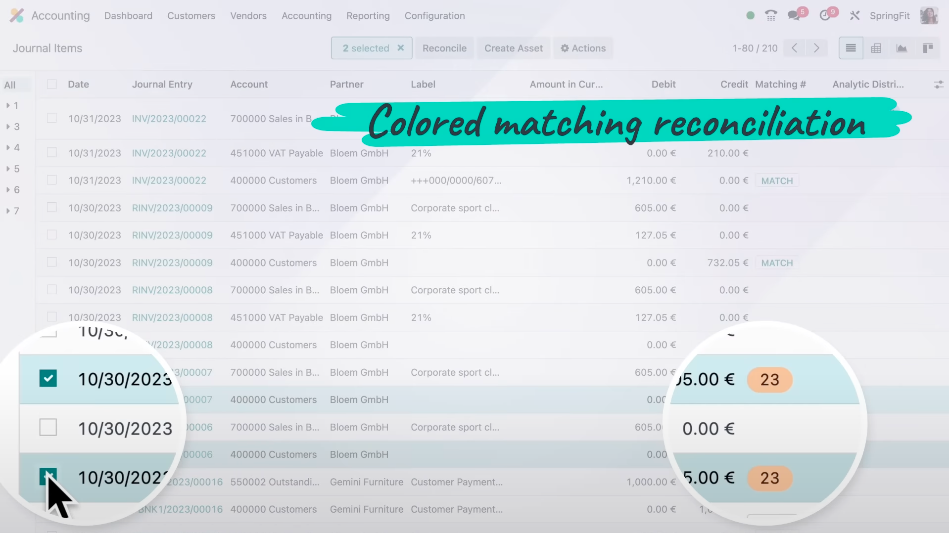Open the activities clock icon
This screenshot has width=949, height=533.
point(825,16)
